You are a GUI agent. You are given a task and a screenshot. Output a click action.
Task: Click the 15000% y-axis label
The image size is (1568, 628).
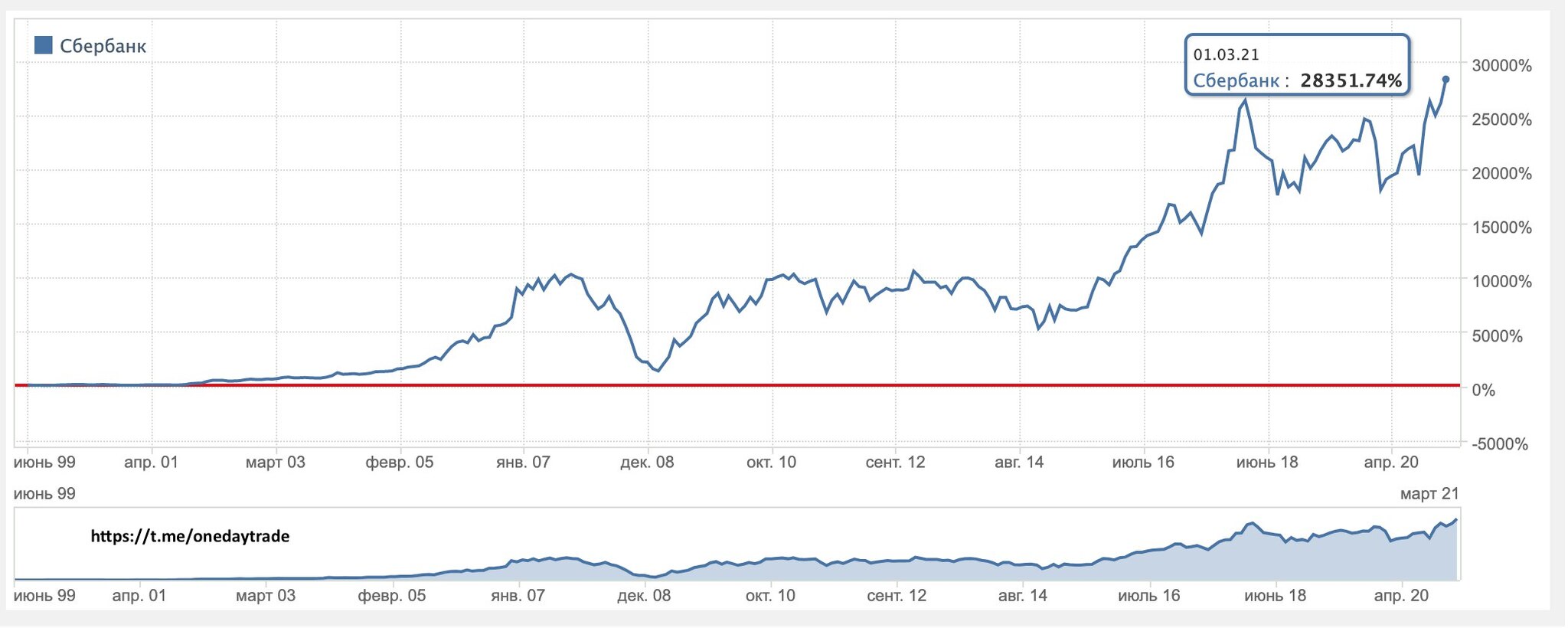coord(1501,227)
